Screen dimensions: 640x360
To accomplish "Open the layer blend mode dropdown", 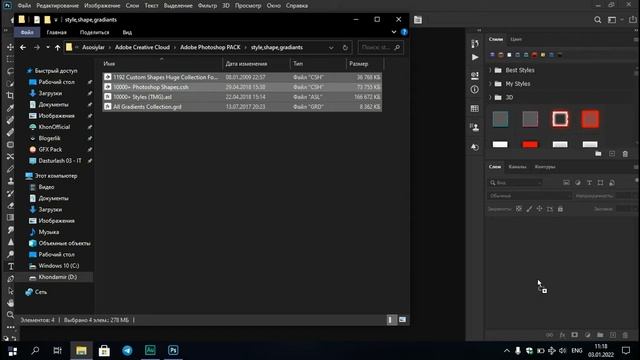I will tap(529, 196).
